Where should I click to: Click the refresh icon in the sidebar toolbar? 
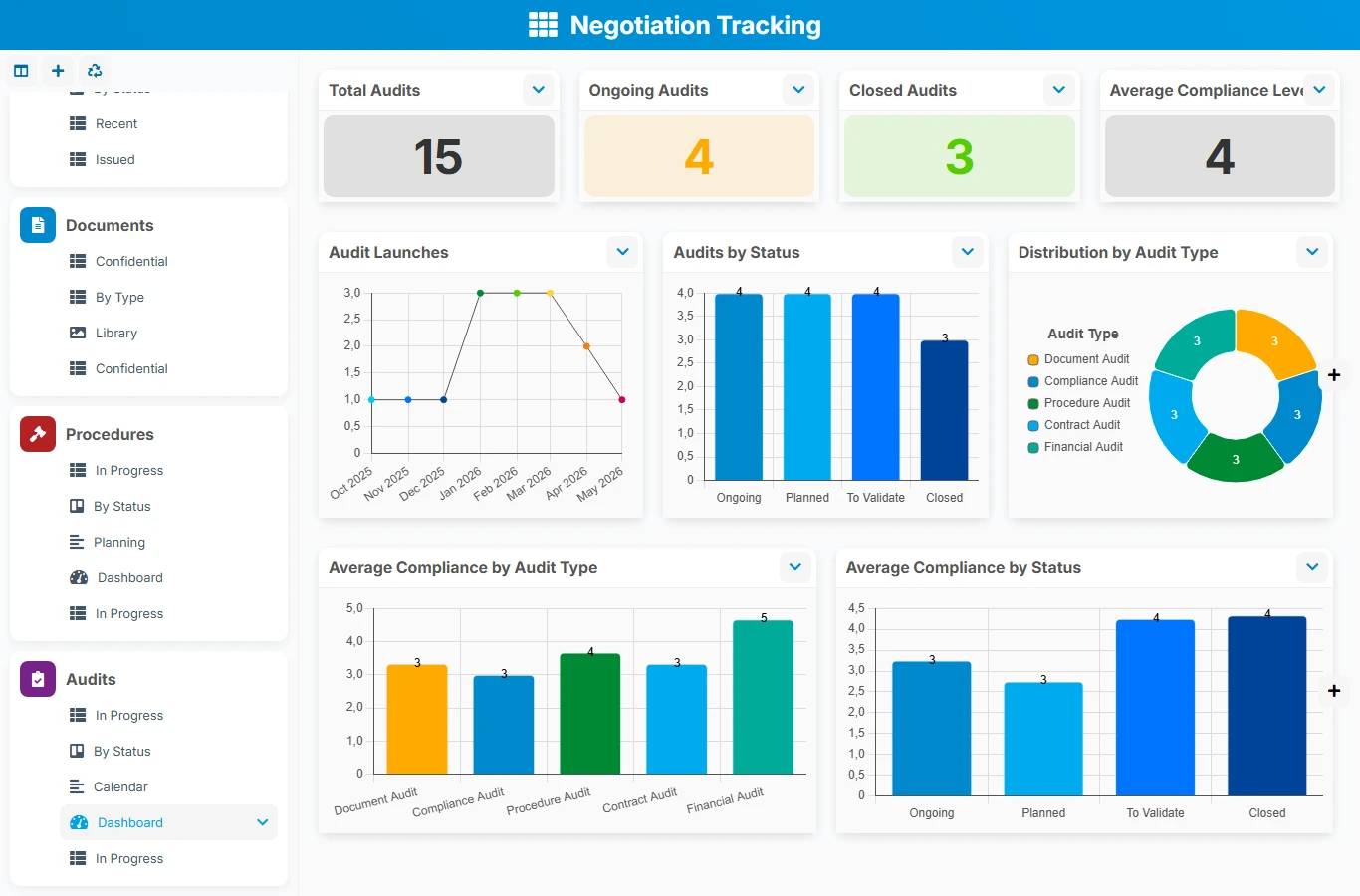point(95,71)
